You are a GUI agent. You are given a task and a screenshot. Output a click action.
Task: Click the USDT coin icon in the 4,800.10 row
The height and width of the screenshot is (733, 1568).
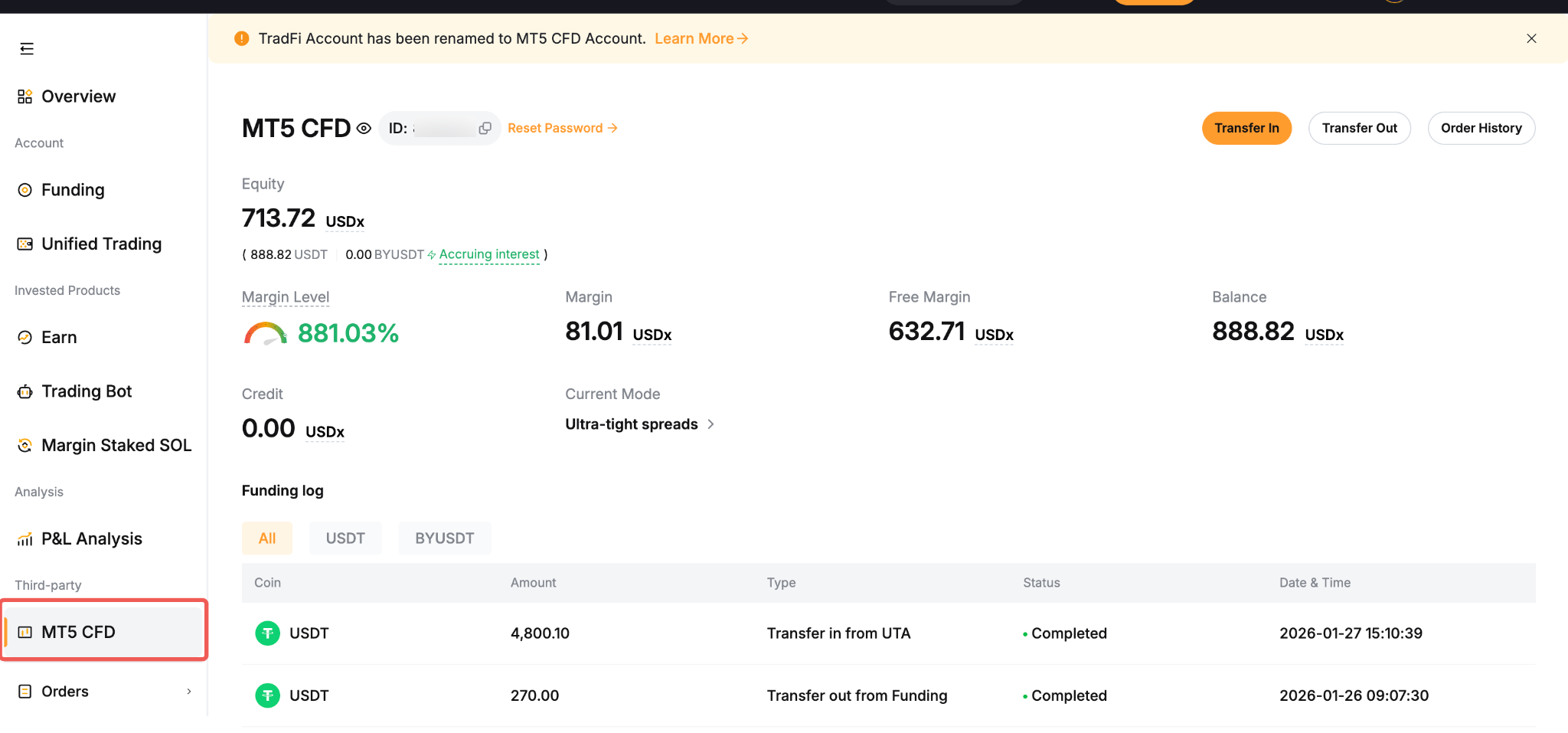coord(267,633)
